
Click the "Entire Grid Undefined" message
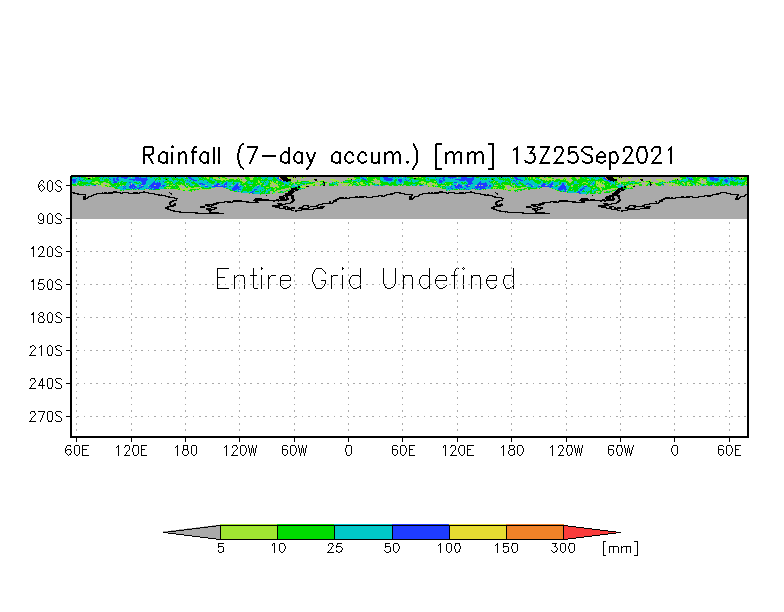(x=365, y=279)
